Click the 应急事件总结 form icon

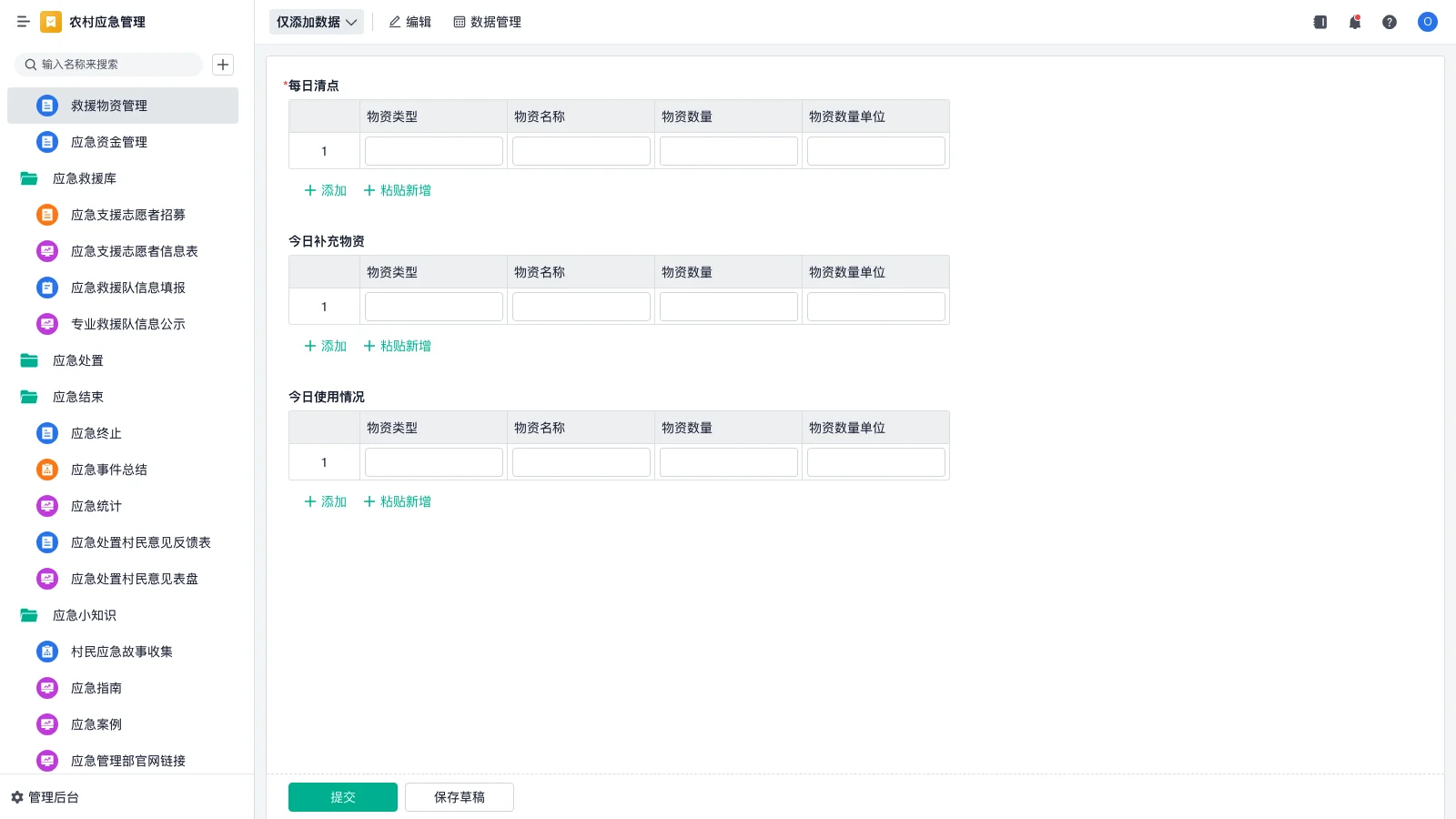[x=47, y=470]
